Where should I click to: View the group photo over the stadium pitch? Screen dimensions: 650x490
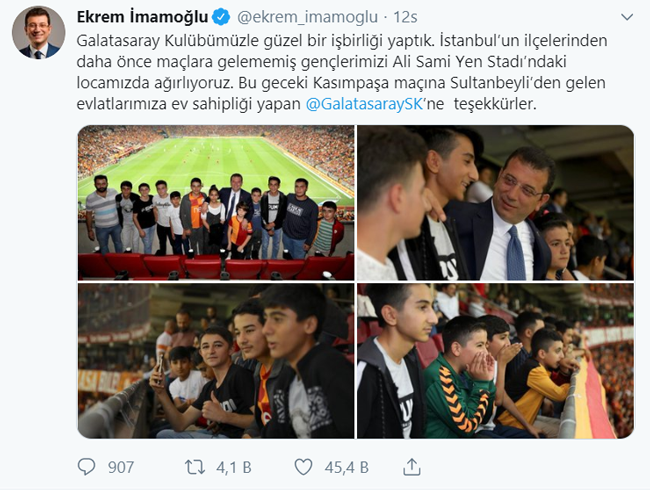point(216,202)
